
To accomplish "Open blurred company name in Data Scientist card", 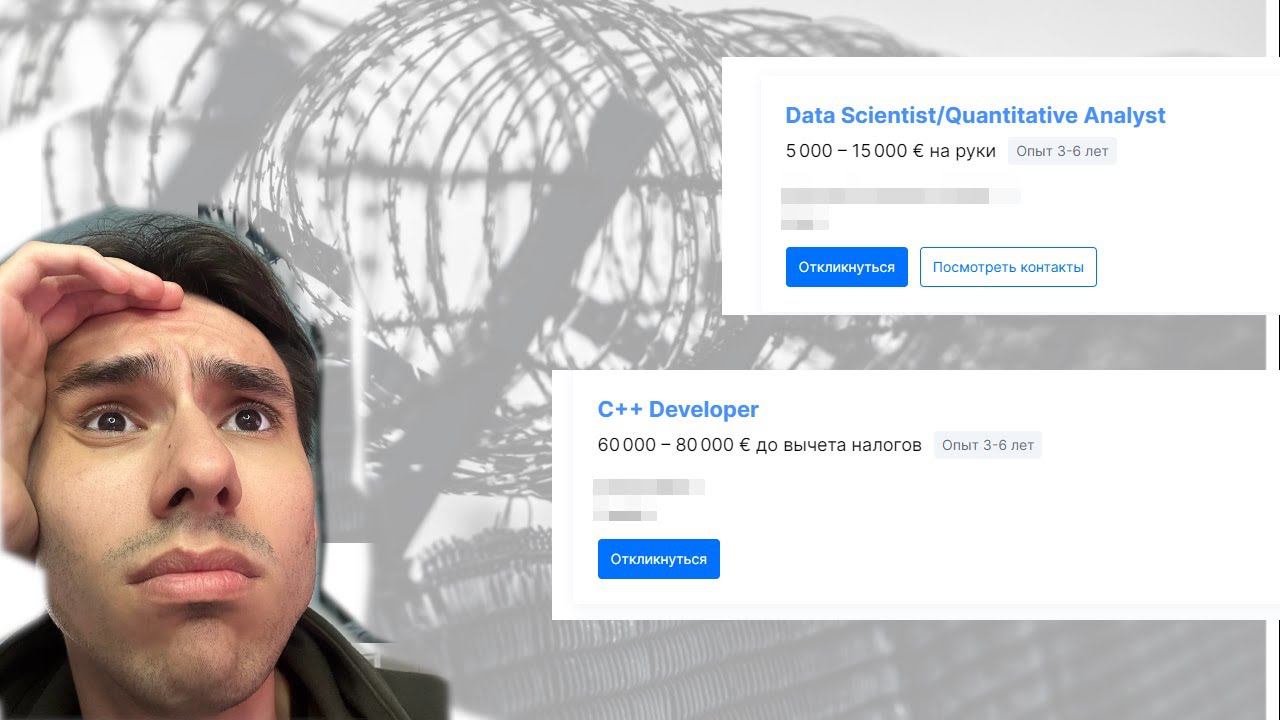I will (x=901, y=196).
